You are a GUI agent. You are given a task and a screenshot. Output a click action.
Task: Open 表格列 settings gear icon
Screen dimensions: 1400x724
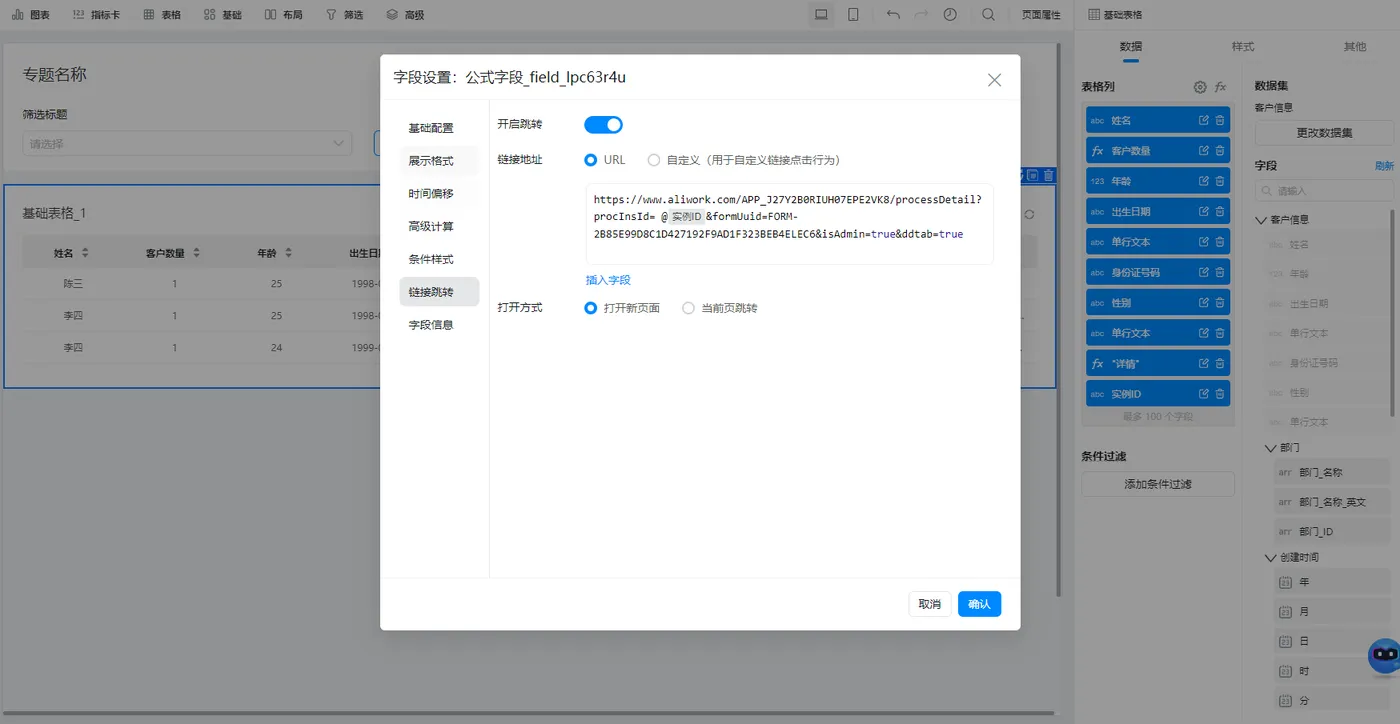click(x=1200, y=87)
